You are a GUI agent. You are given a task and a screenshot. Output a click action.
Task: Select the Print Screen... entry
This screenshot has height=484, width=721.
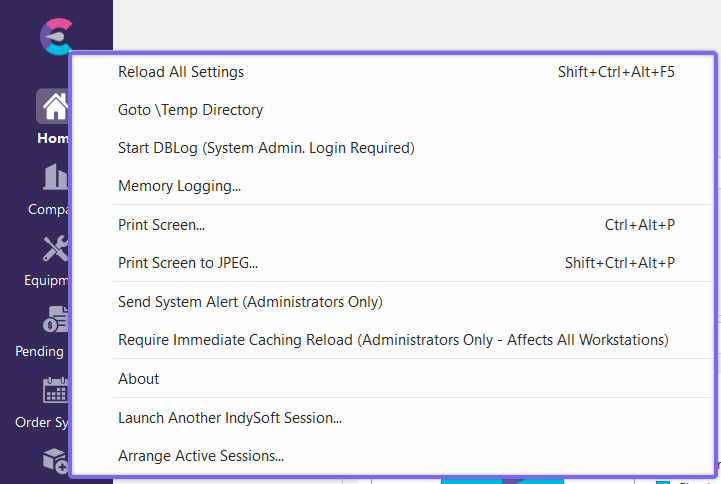pyautogui.click(x=161, y=225)
